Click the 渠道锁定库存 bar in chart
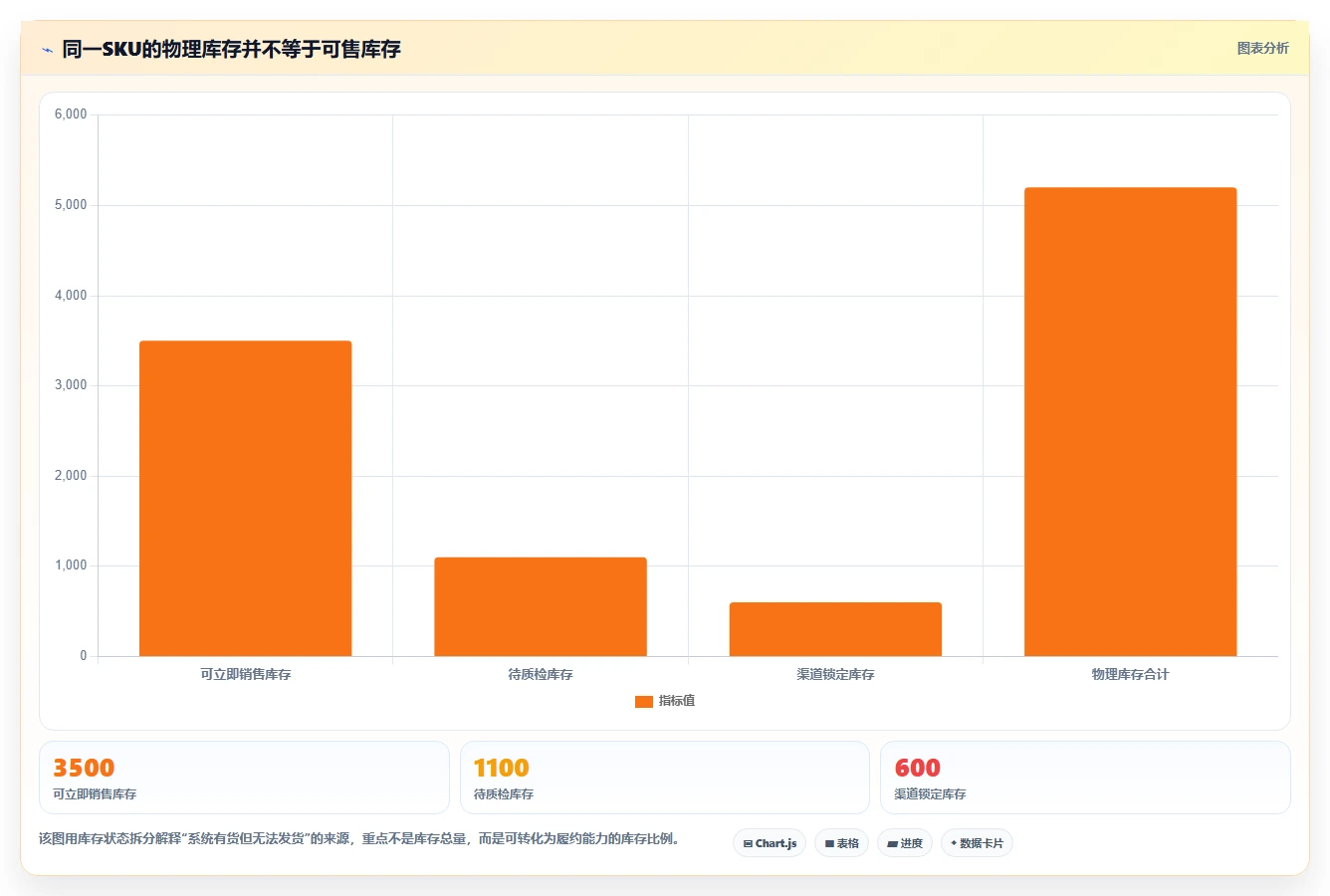Screen dimensions: 1330x896 835,629
